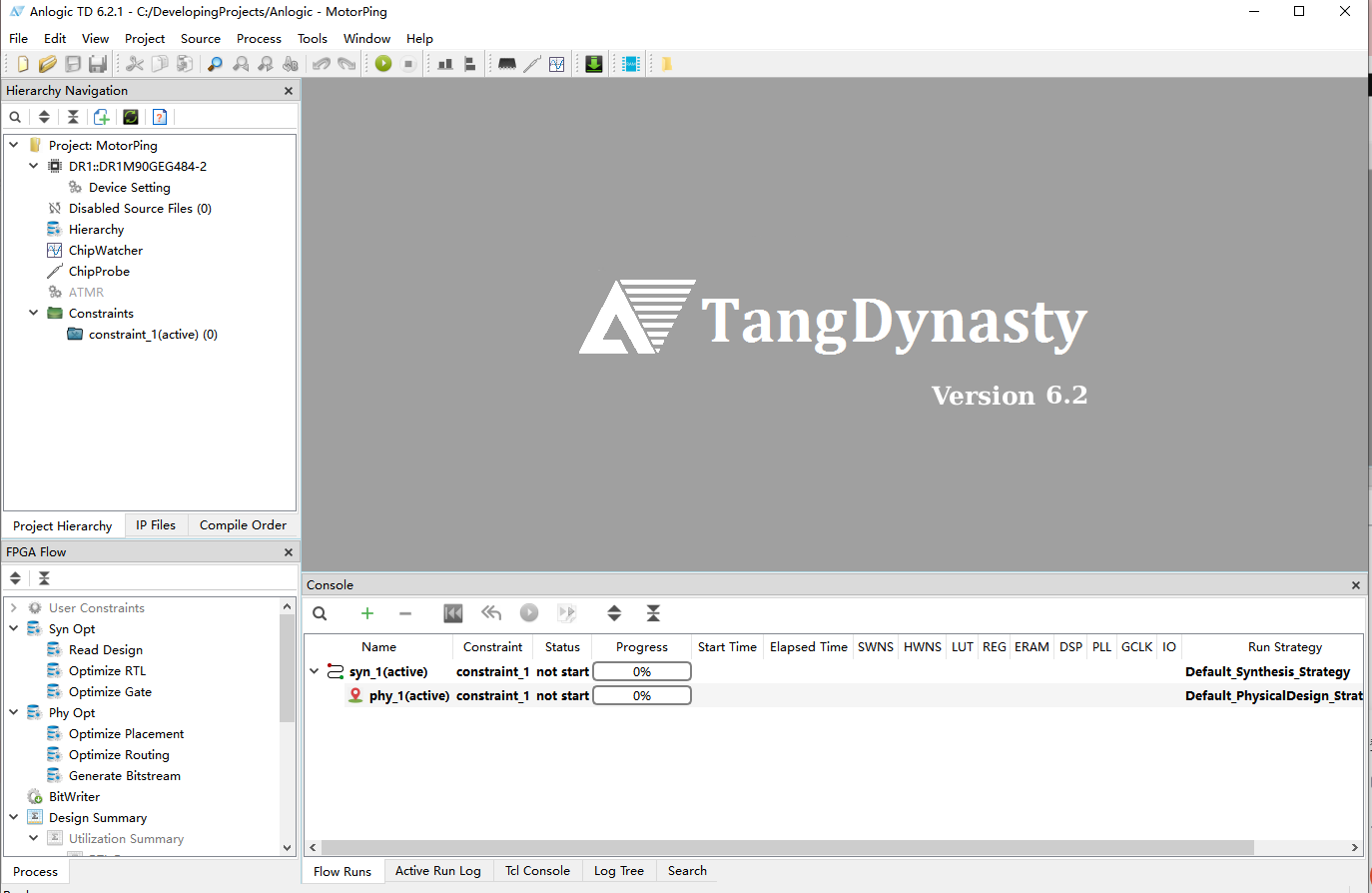Refresh hierarchy with the green arrows icon
Screen dimensions: 1372x893
(131, 117)
